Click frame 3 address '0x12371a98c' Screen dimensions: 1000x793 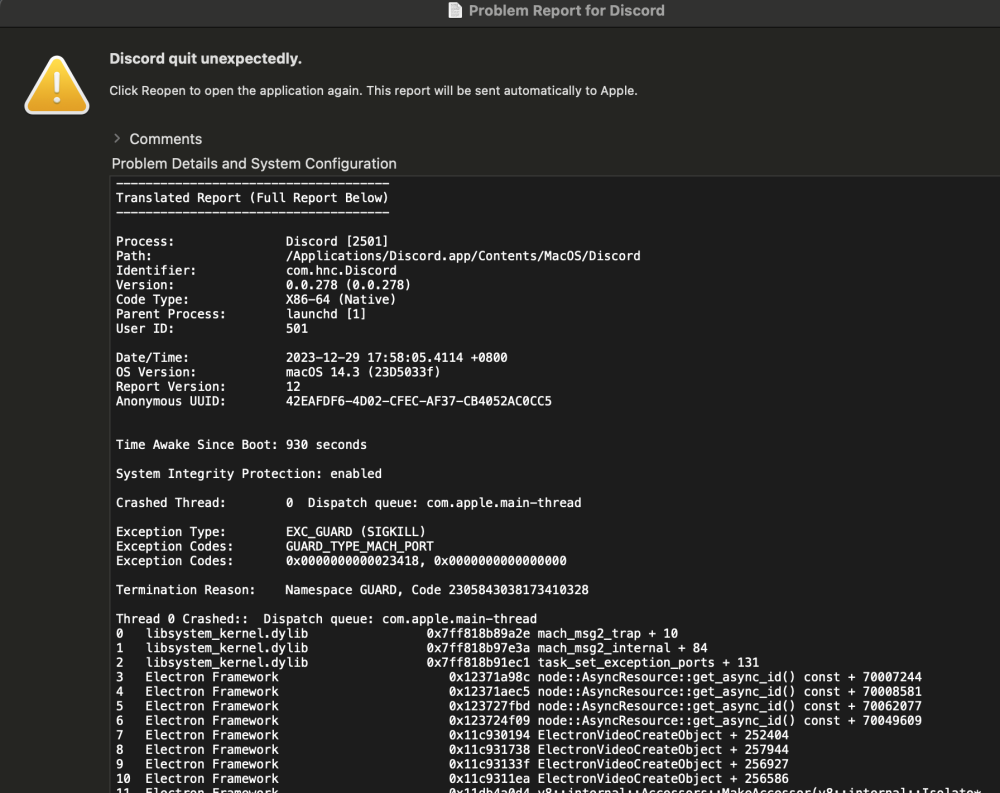489,677
